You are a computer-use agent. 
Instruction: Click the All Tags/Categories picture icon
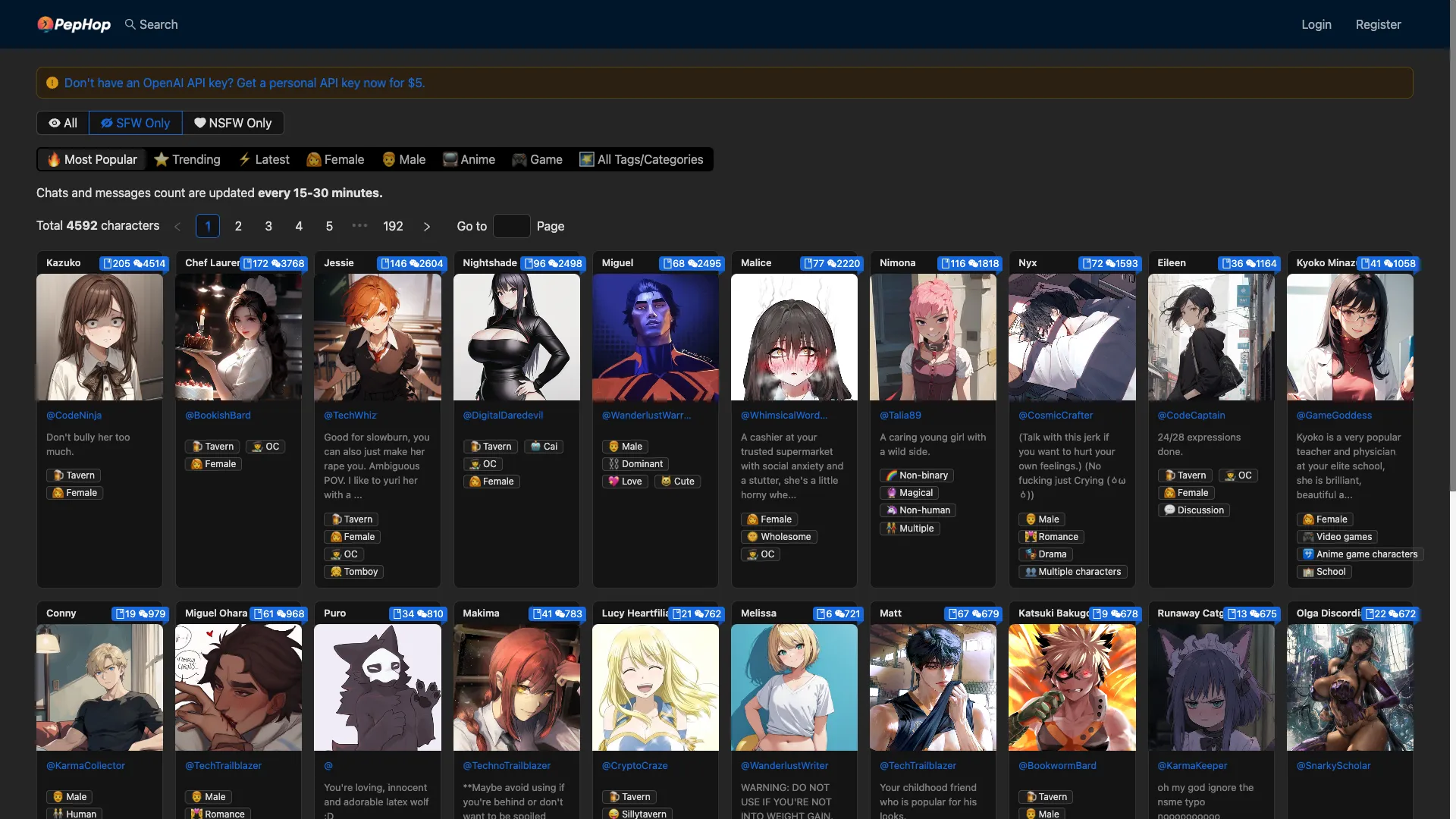click(586, 159)
